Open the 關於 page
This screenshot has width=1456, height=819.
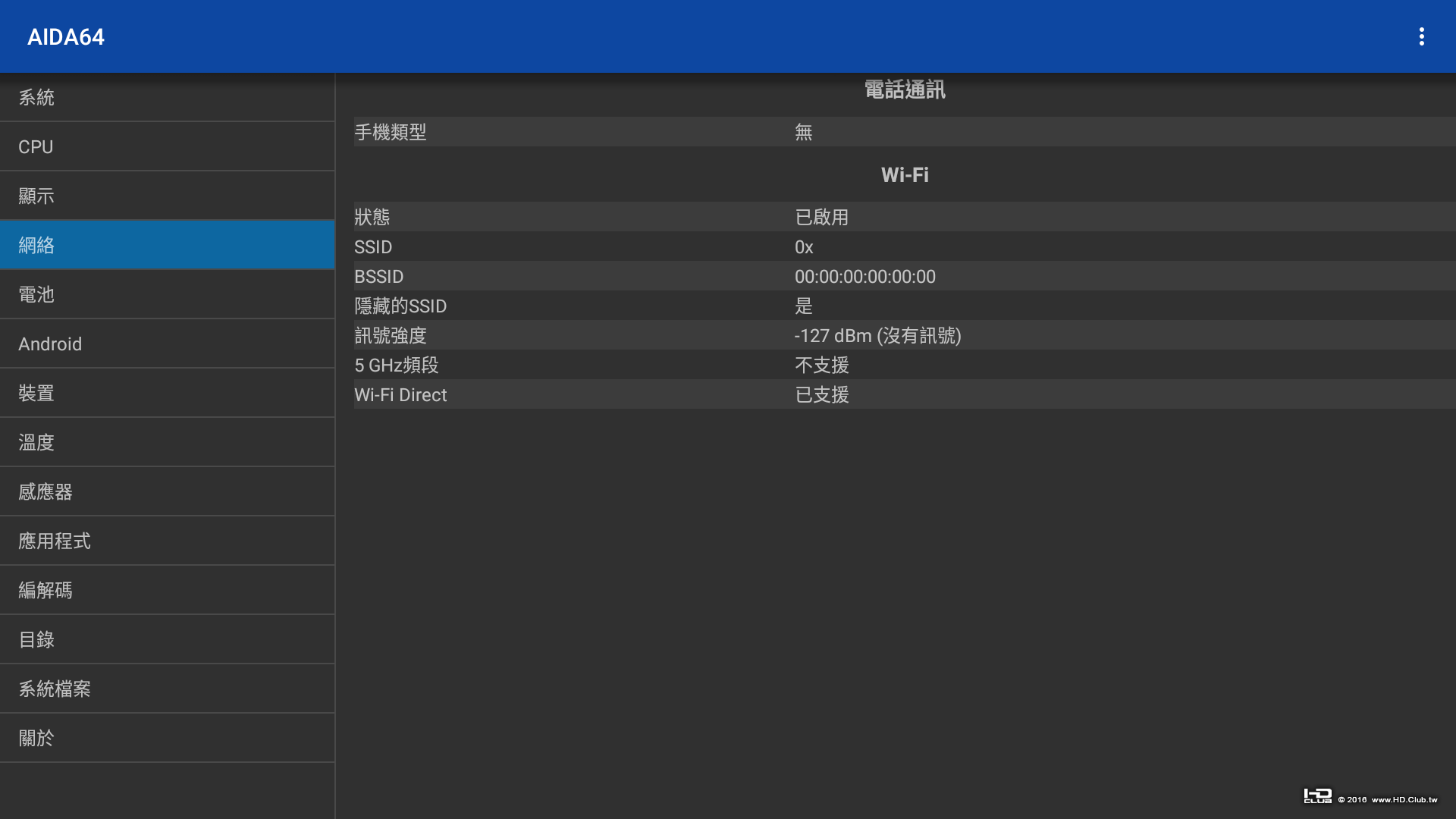[x=167, y=738]
